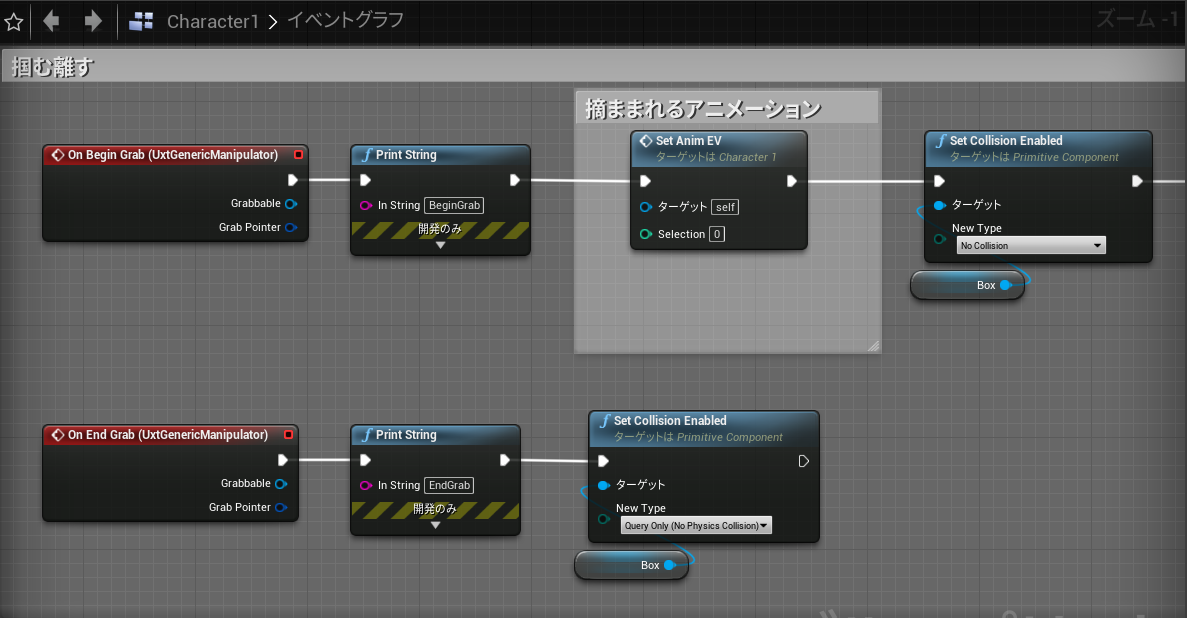Open the Character1 breadcrumb
Screen dimensions: 1187x618
tap(213, 21)
